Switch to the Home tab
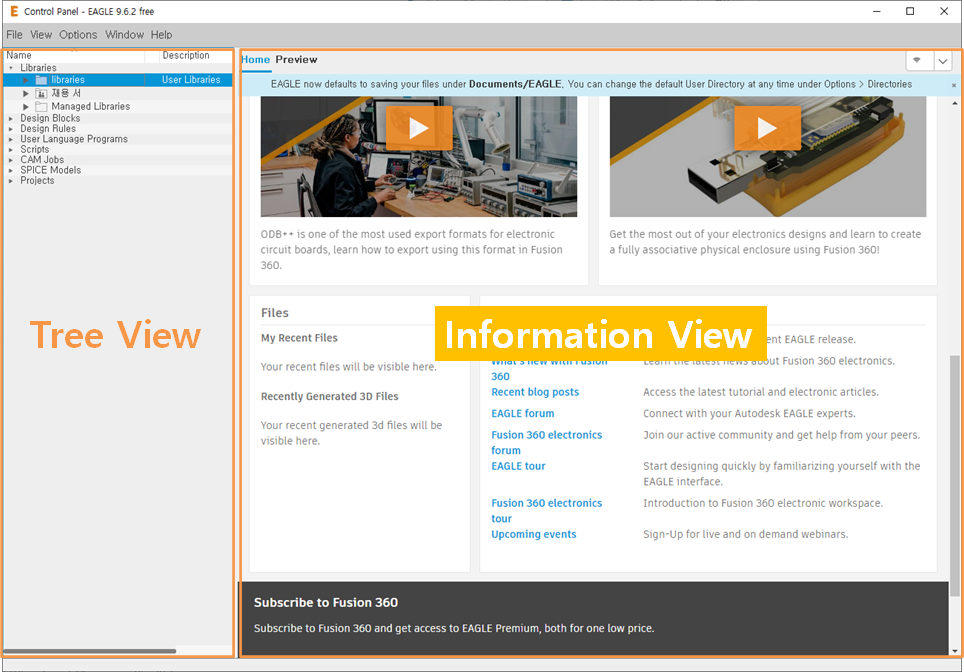 point(255,60)
